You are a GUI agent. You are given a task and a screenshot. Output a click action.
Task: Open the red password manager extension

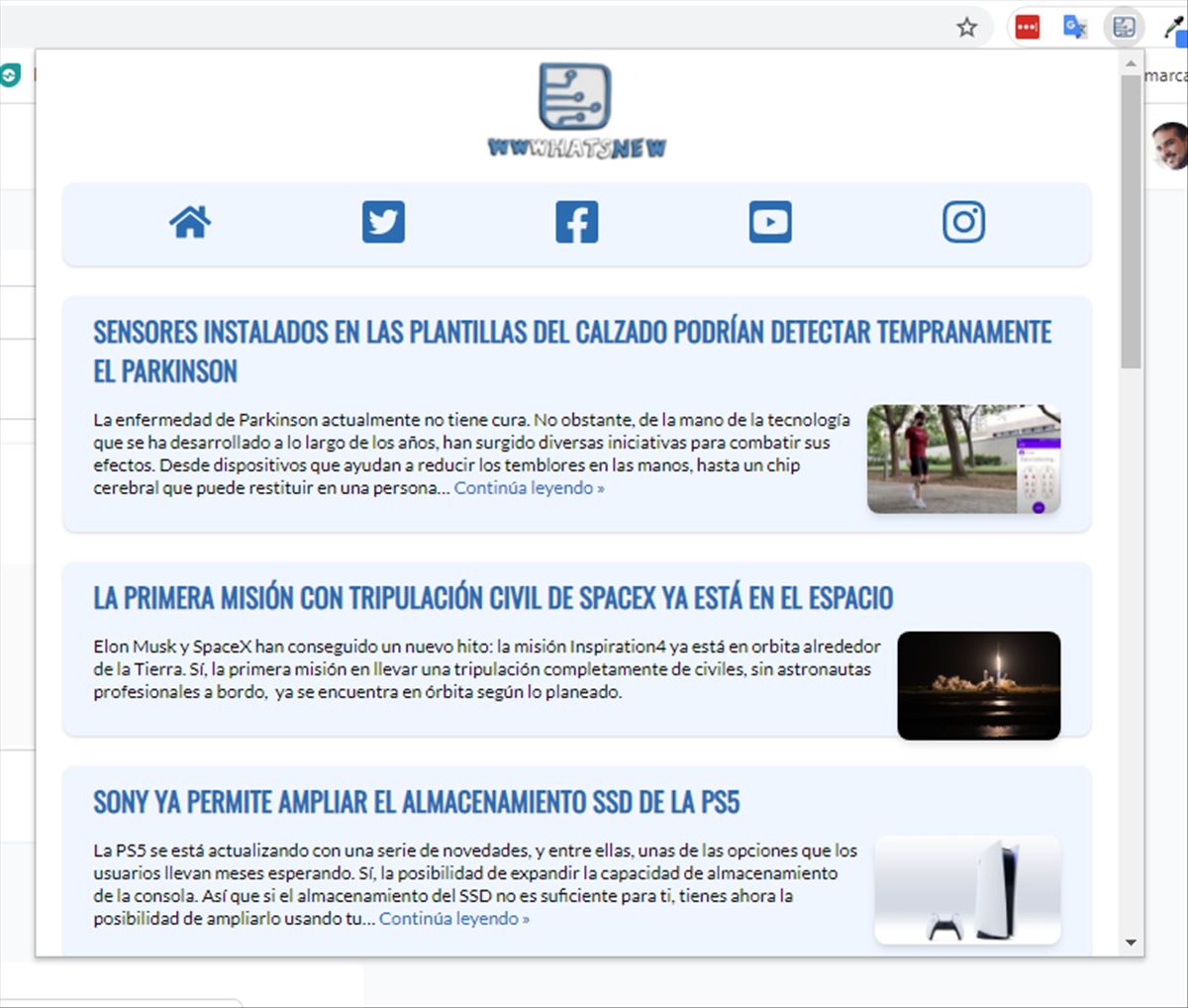1028,27
